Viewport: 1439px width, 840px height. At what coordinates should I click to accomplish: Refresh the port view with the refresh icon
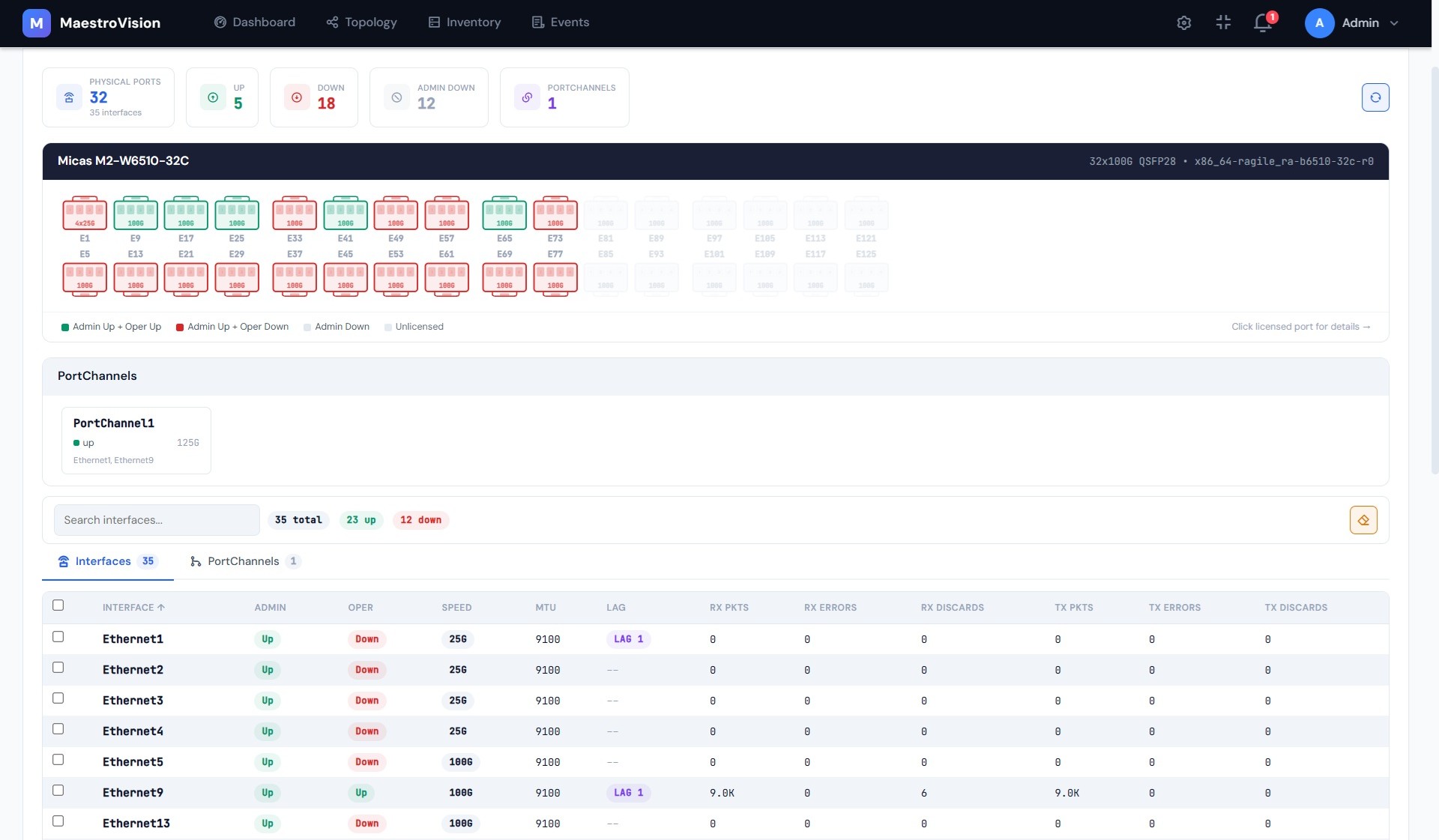click(x=1375, y=97)
